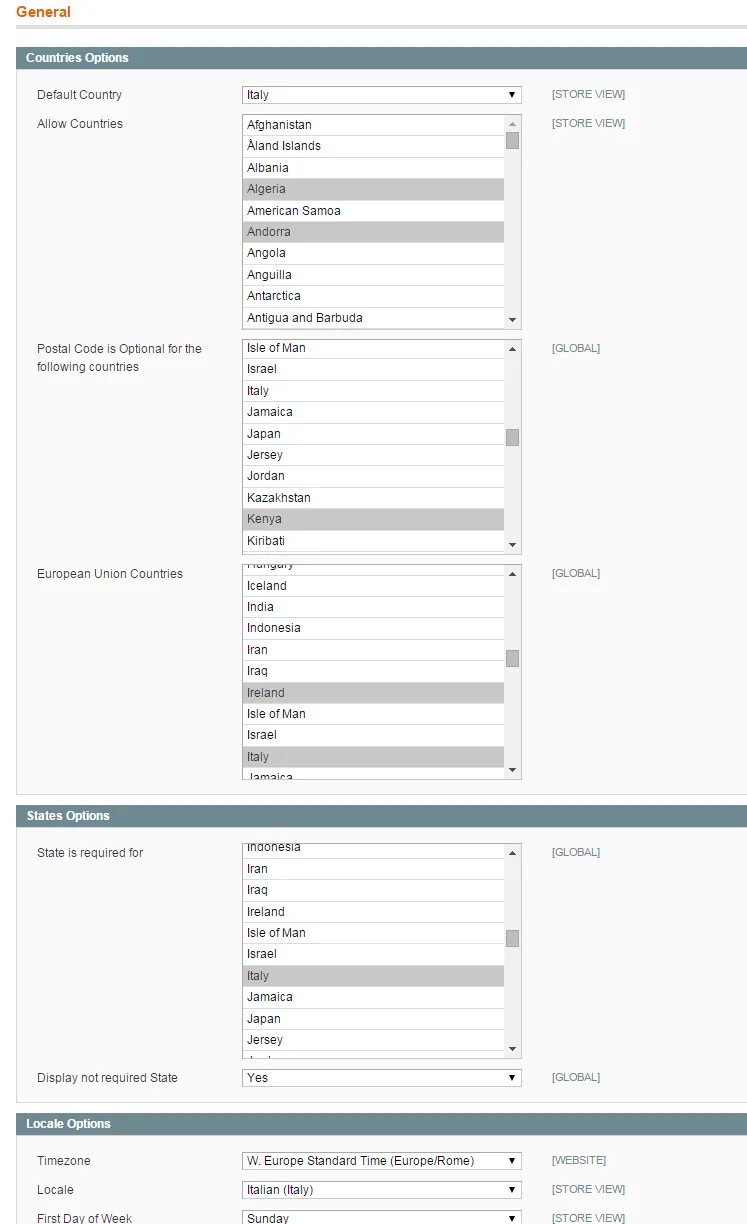Select Jordan in Postal Code Optional list
The image size is (747, 1224).
pos(373,476)
